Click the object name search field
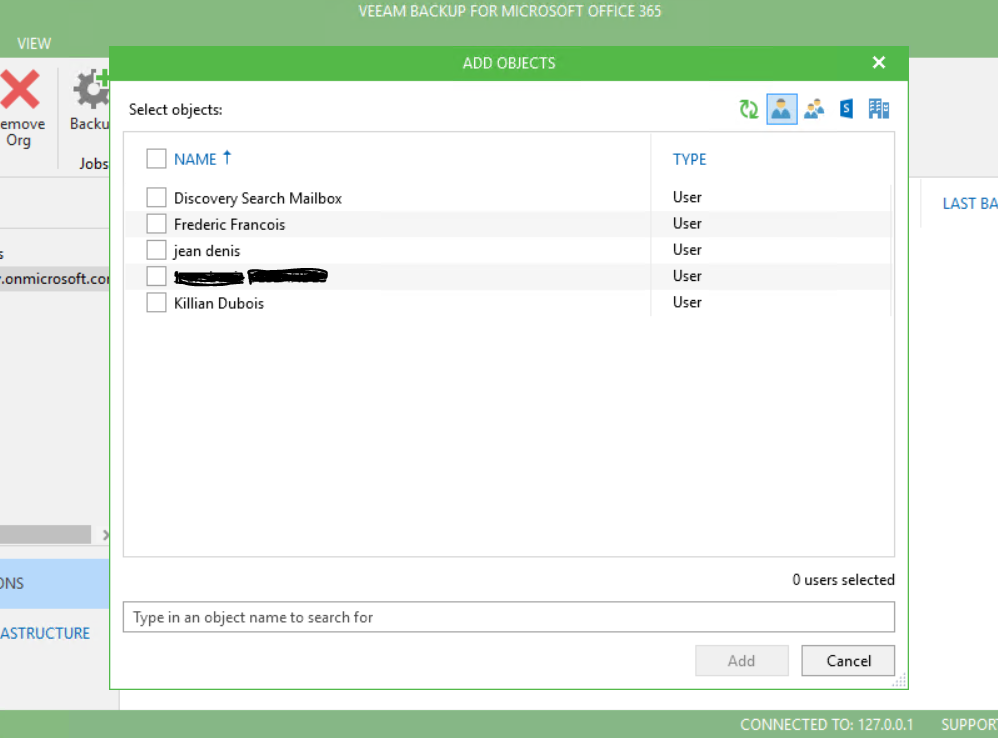 click(x=509, y=617)
